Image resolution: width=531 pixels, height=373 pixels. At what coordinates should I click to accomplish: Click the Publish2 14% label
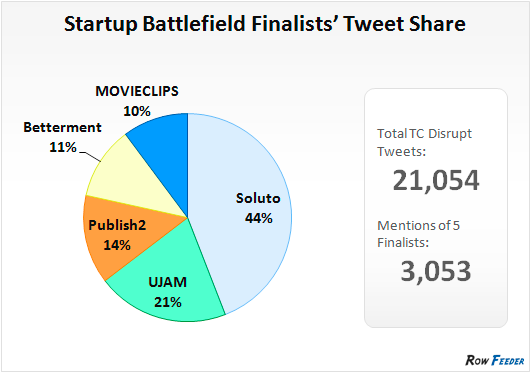(117, 235)
